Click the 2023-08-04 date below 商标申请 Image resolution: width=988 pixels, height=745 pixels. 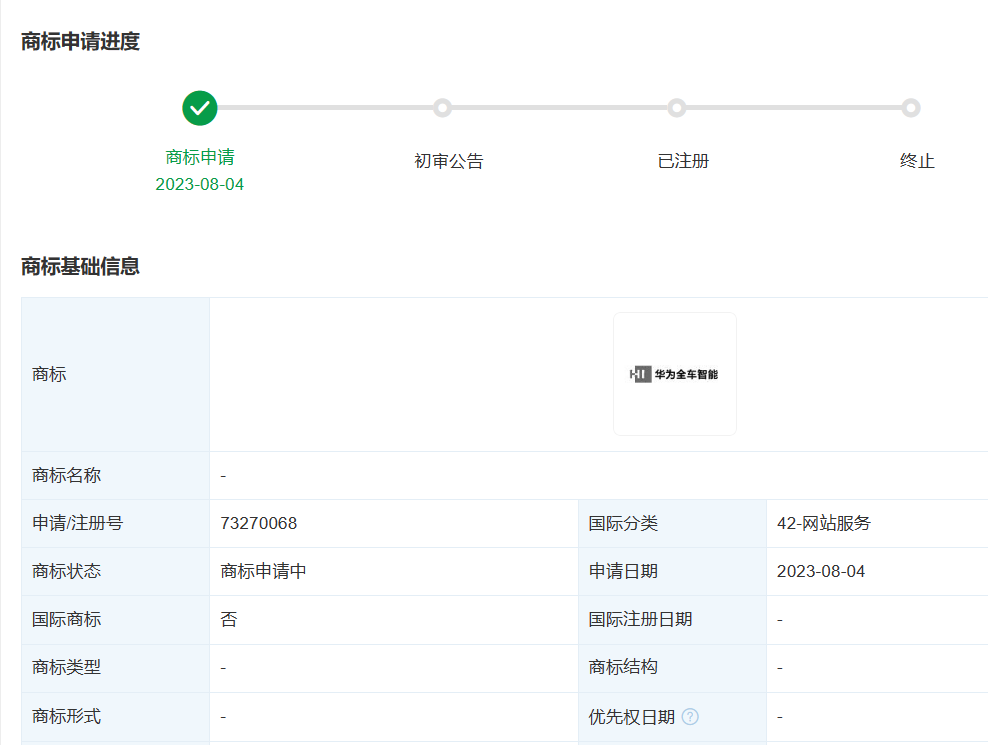[199, 184]
